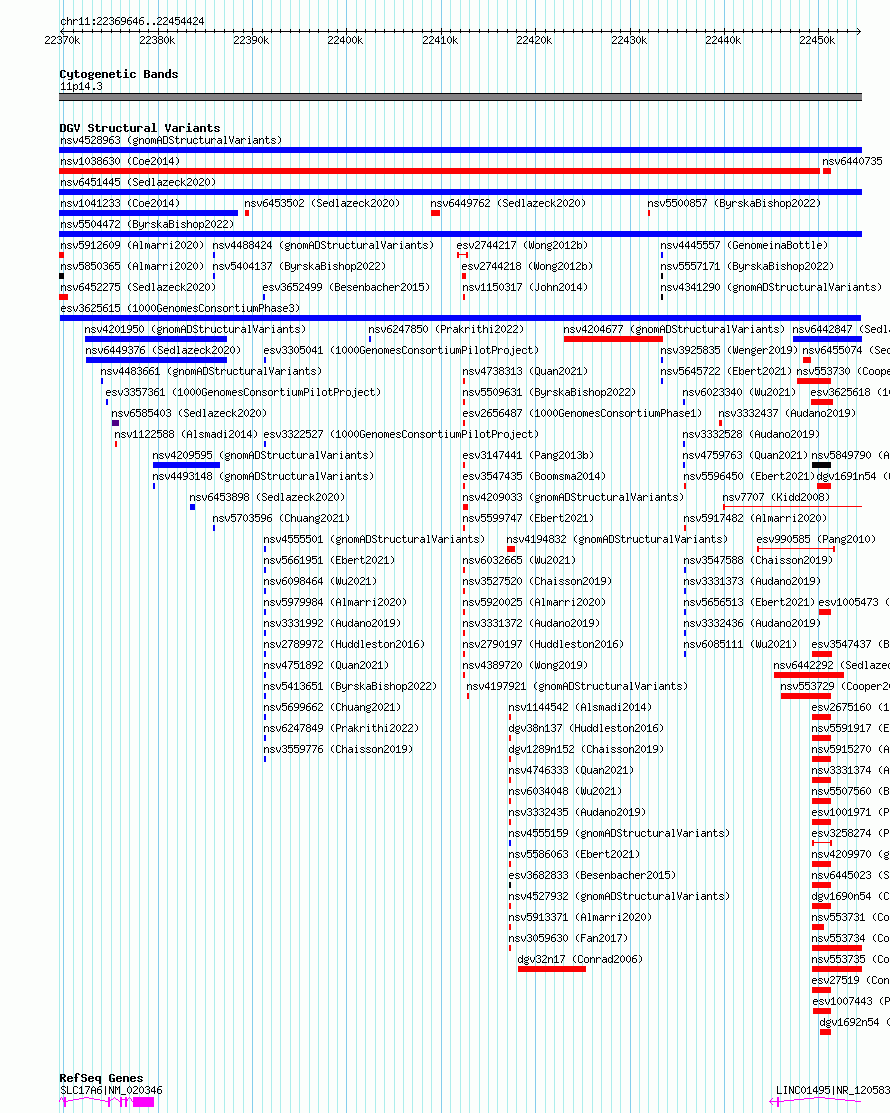Click the black bar under nsv5849790

[821, 465]
